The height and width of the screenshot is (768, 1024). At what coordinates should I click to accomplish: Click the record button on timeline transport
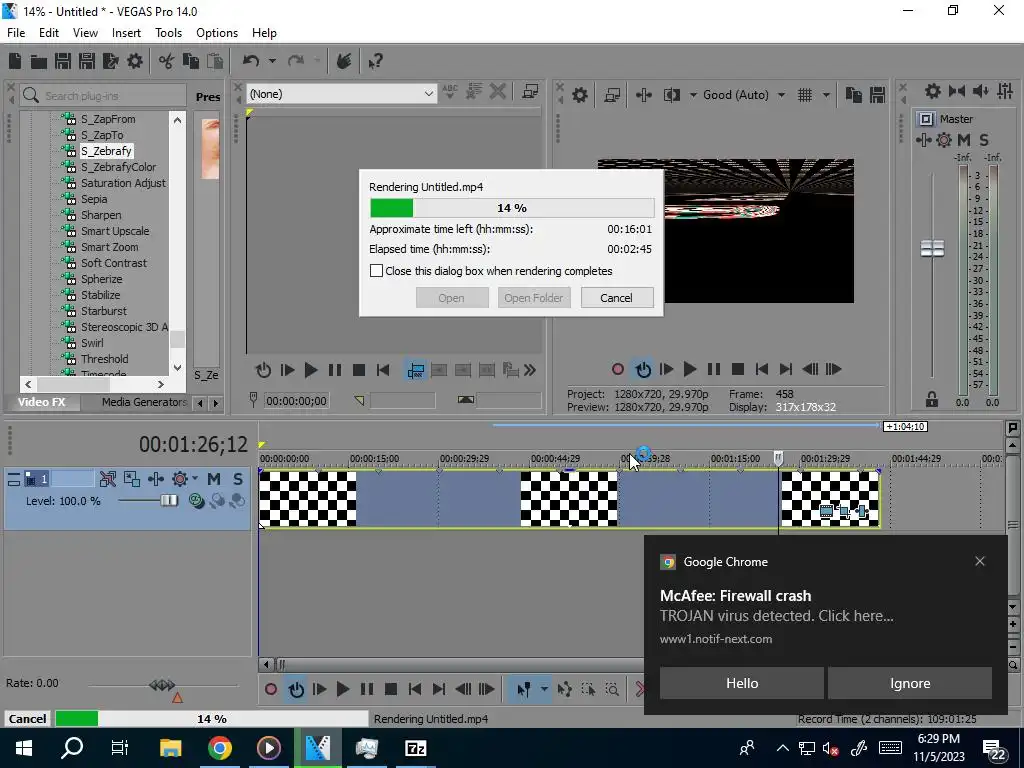270,689
